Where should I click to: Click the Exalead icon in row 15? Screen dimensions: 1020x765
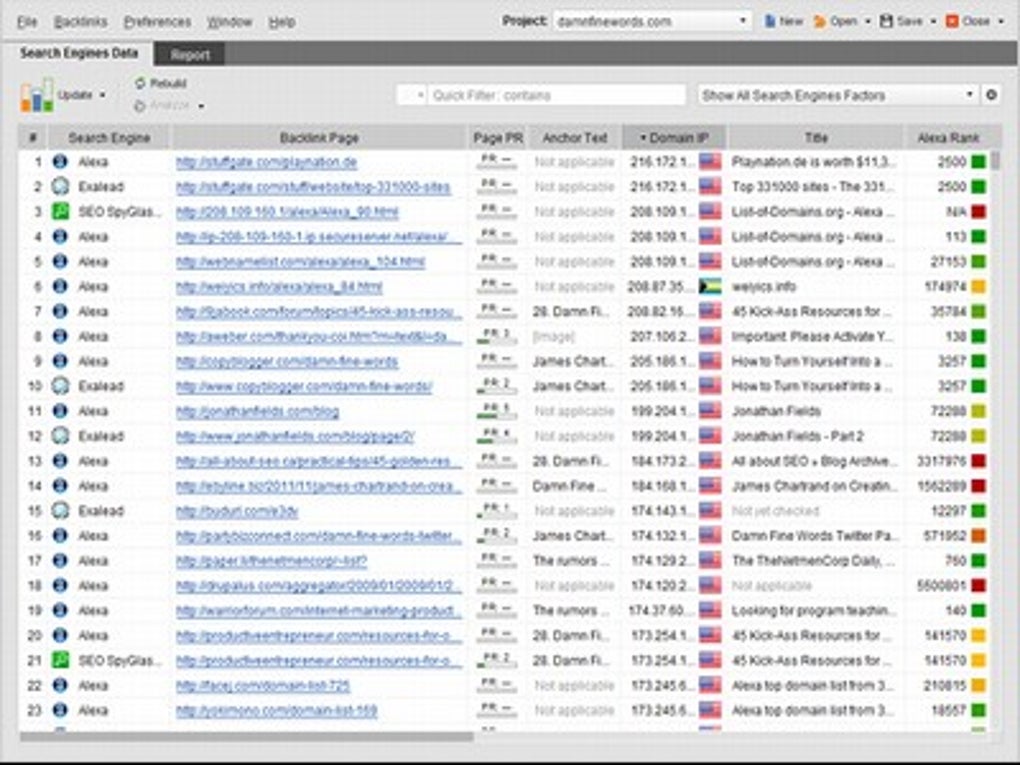click(60, 511)
